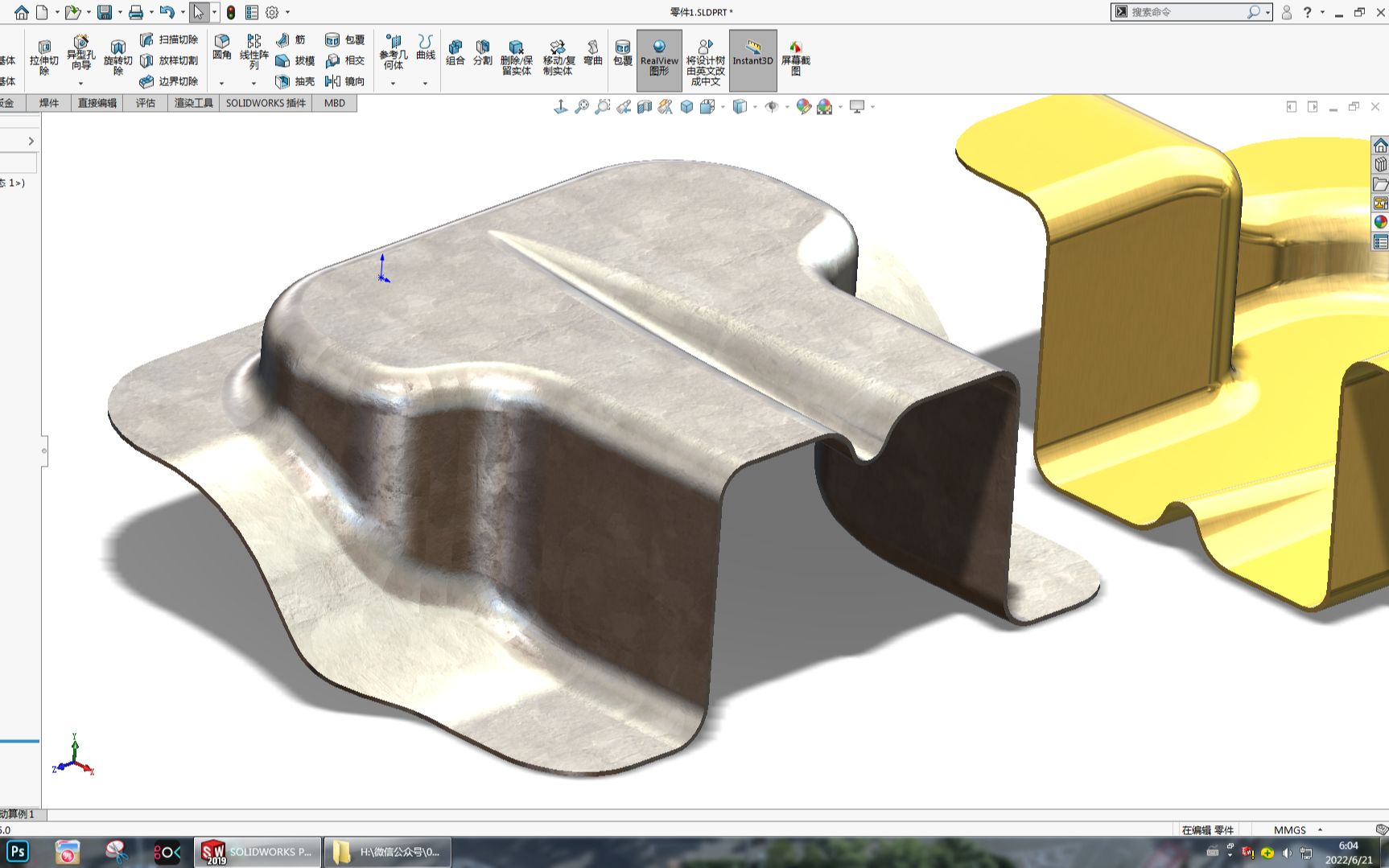Select Mirror (镜向) tool
Image resolution: width=1389 pixels, height=868 pixels.
tap(344, 81)
